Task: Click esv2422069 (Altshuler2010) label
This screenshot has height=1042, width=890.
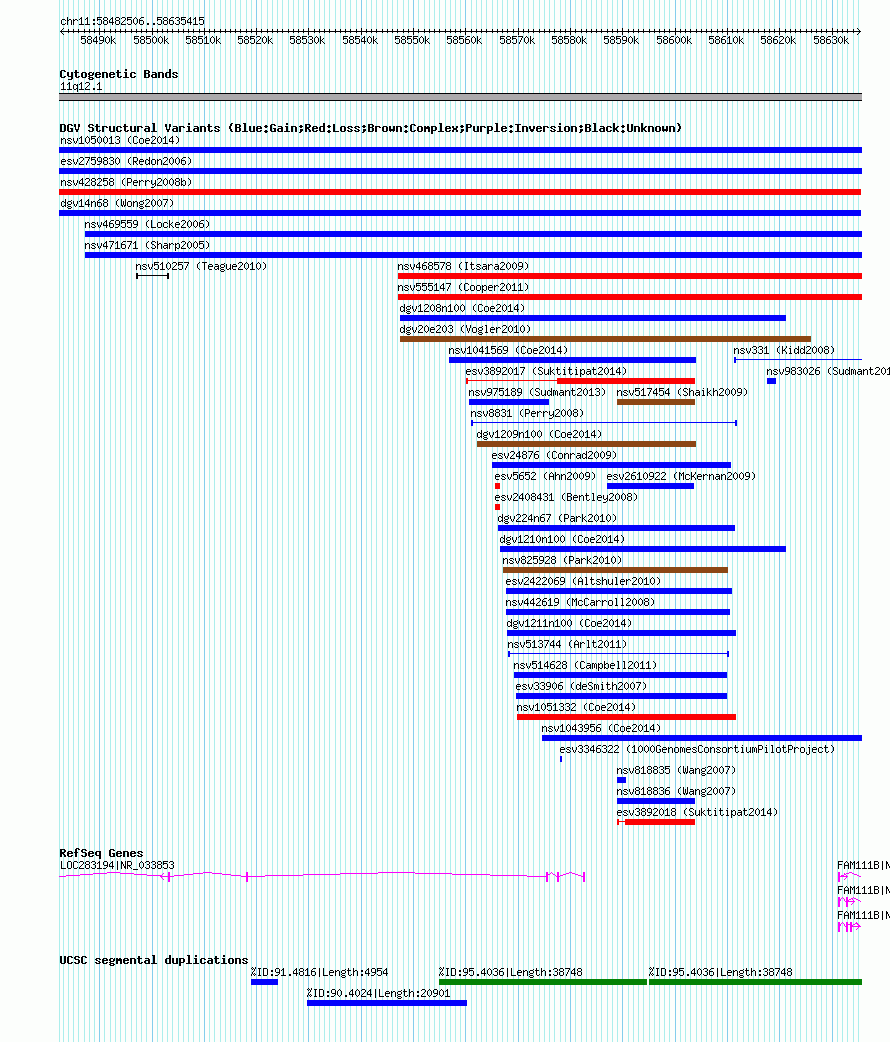Action: 583,581
